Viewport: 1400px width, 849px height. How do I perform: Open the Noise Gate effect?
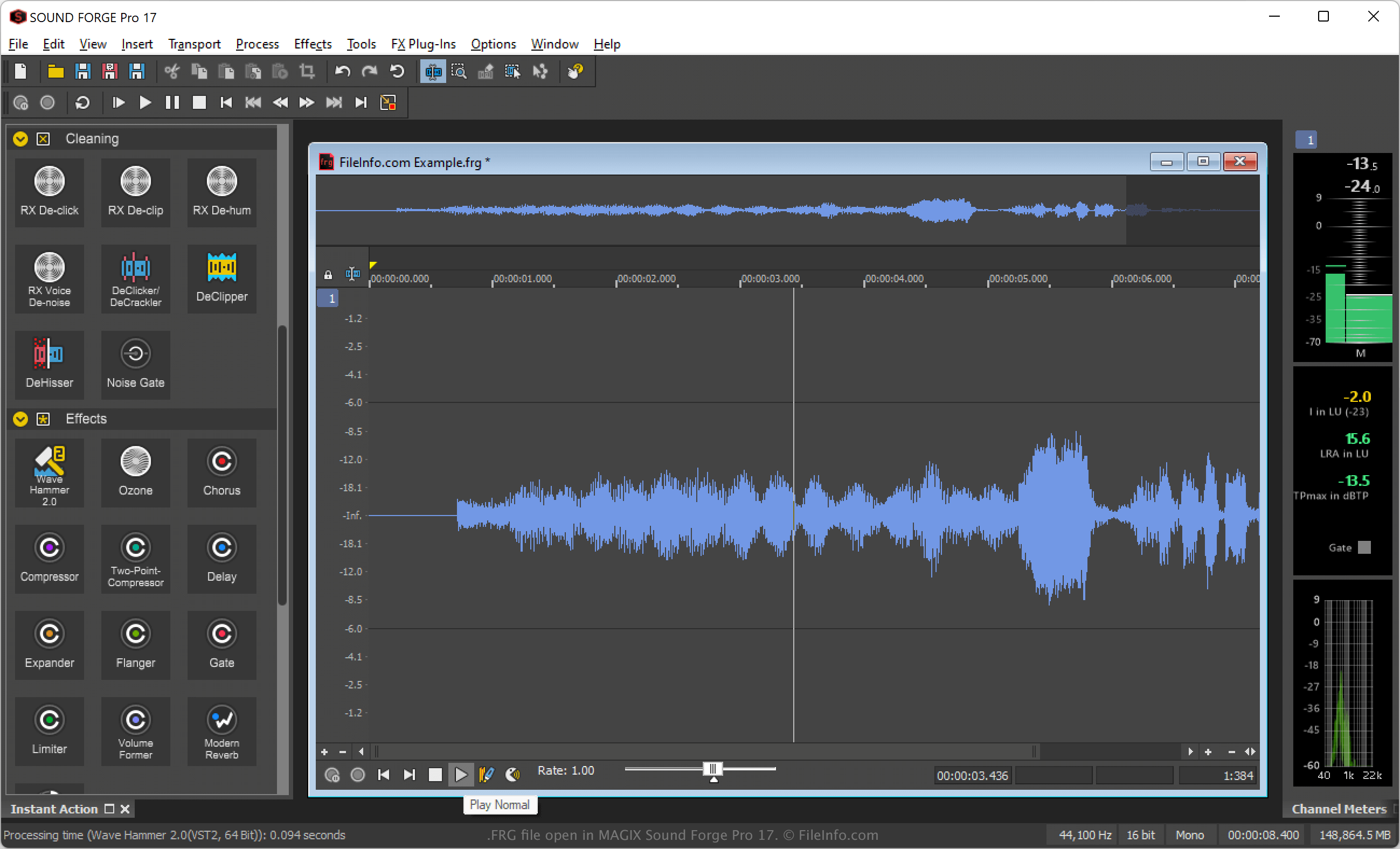pos(136,365)
